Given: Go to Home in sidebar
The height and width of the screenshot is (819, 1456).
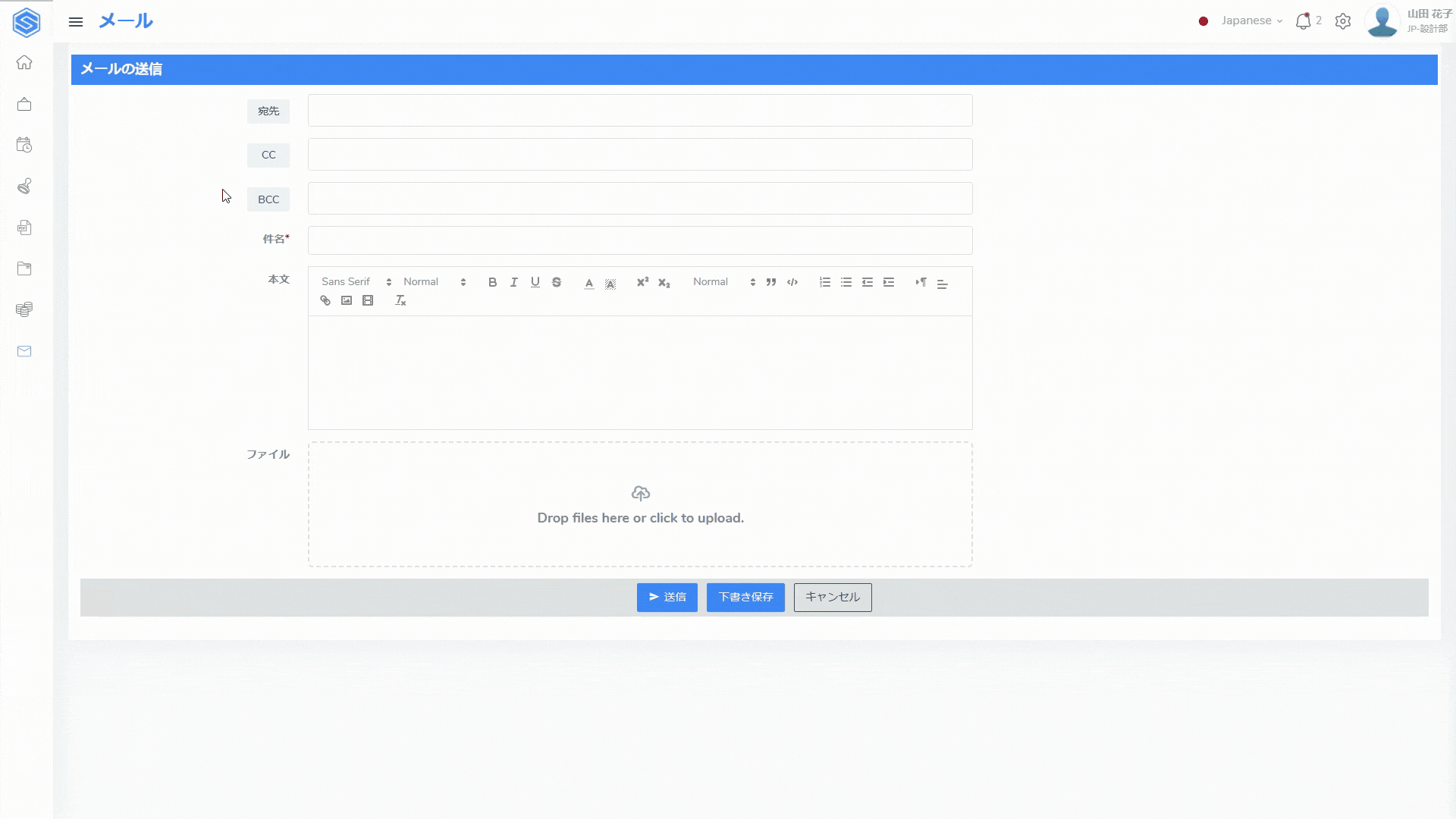Looking at the screenshot, I should point(24,63).
